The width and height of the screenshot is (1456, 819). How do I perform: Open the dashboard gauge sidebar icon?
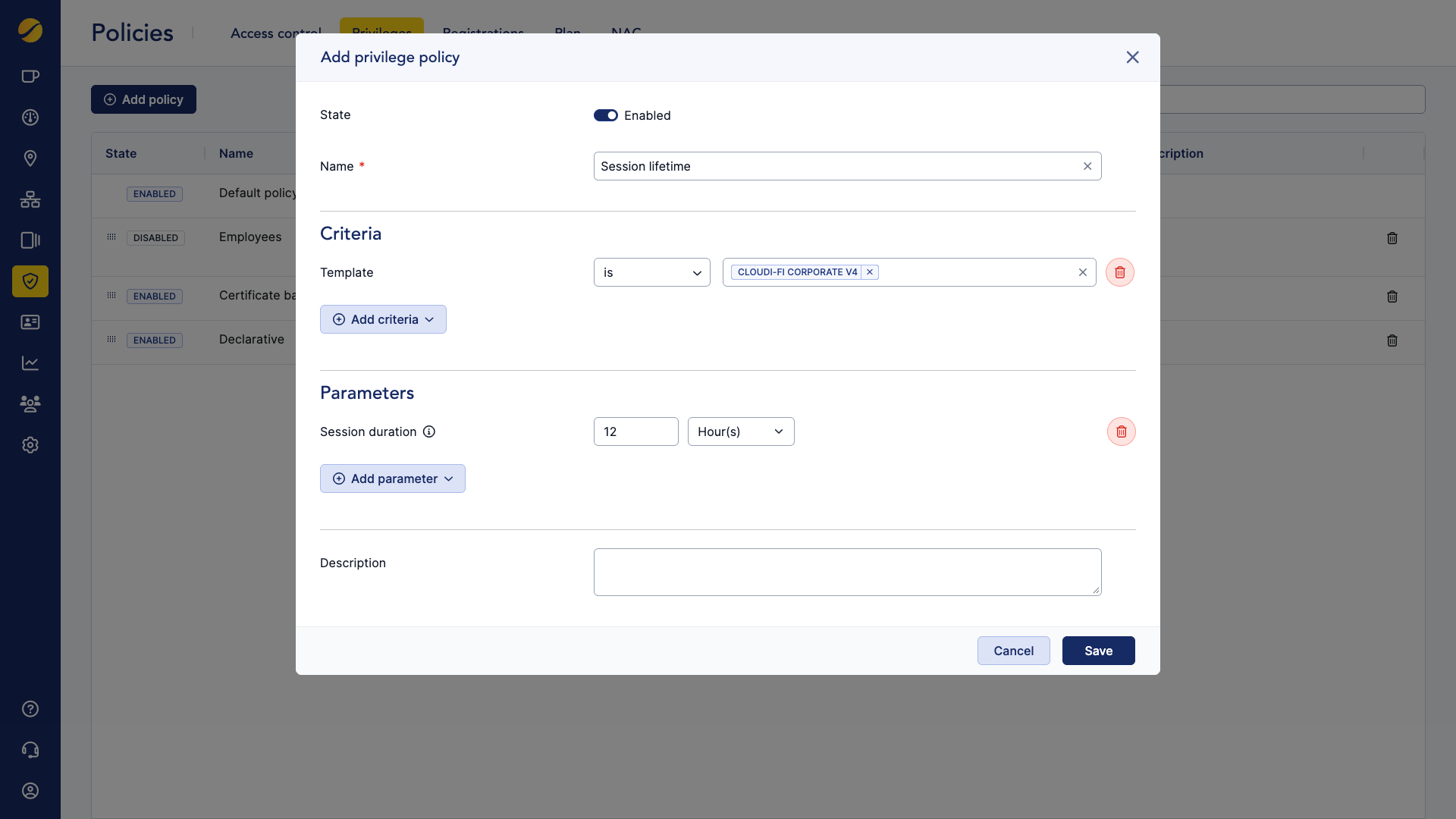(x=30, y=118)
